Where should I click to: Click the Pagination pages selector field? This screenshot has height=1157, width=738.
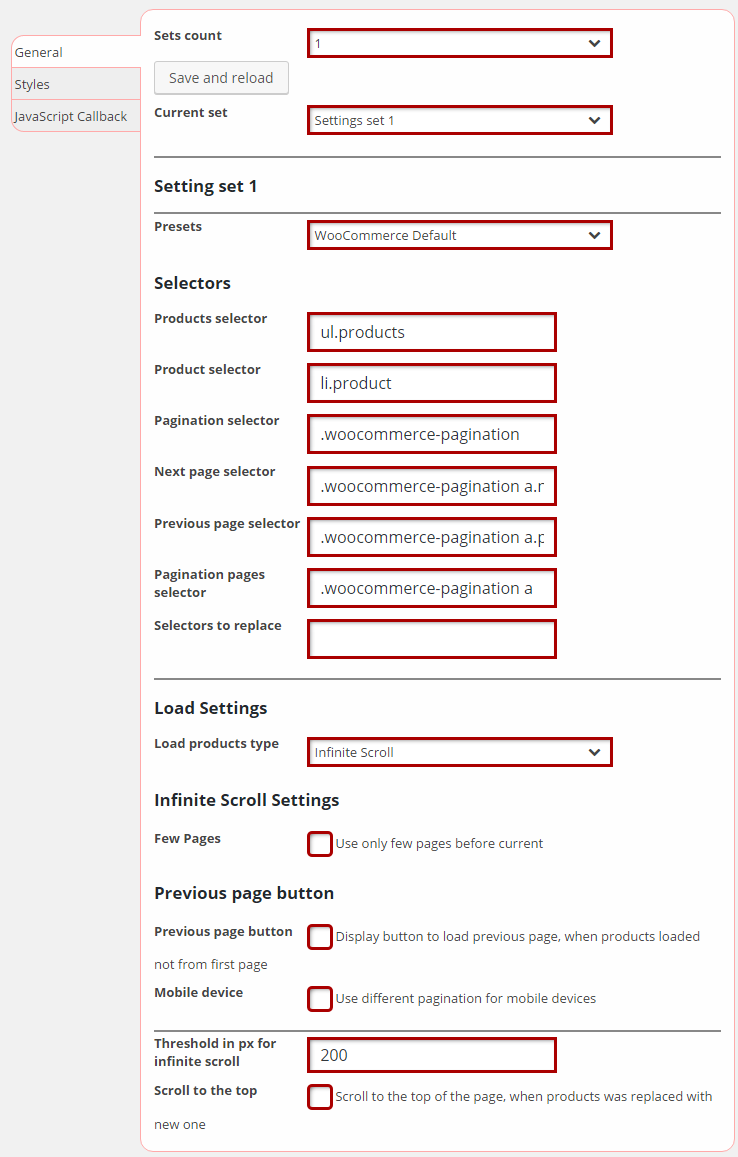click(431, 588)
